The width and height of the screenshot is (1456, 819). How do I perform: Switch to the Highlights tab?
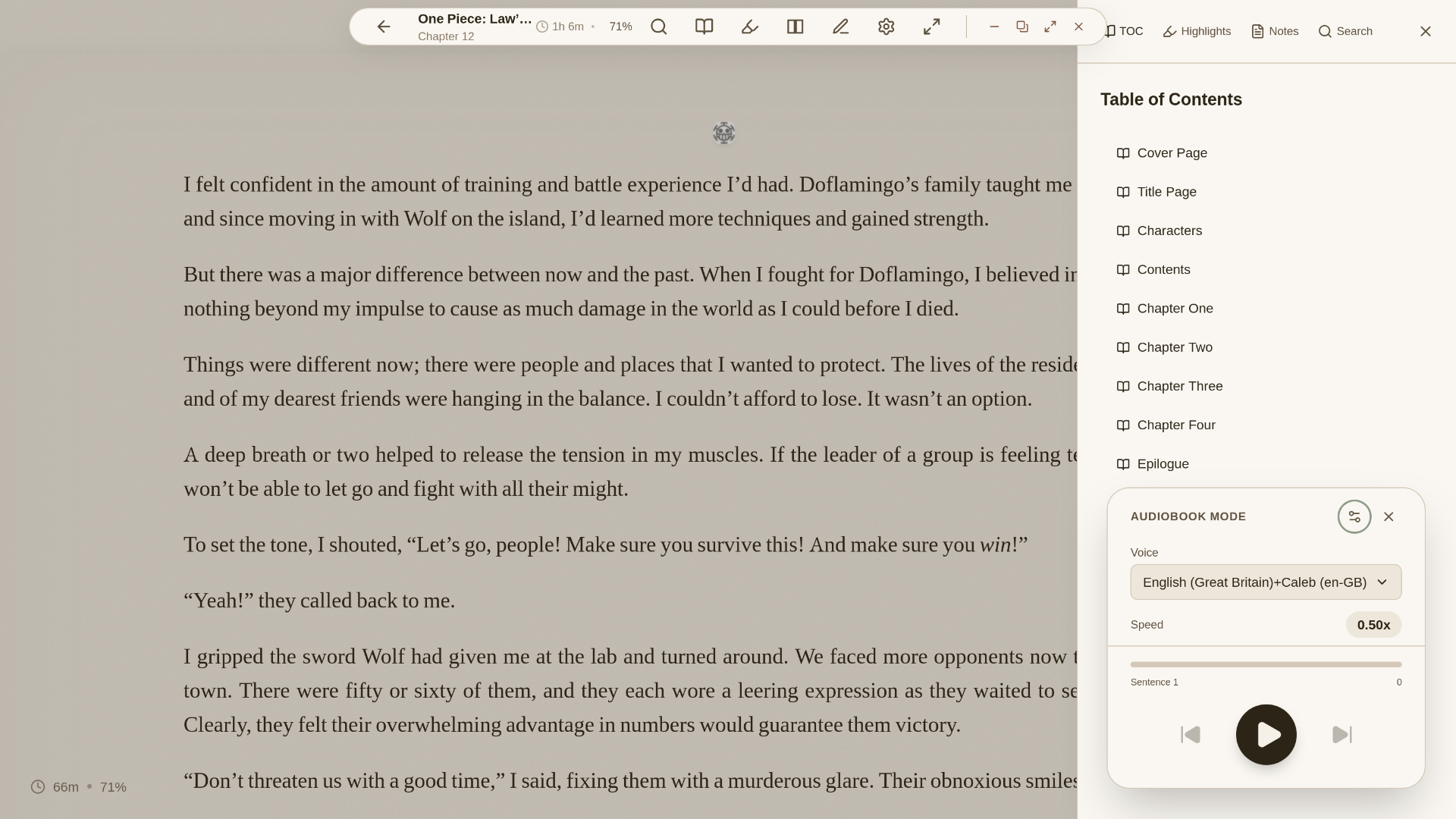tap(1197, 31)
